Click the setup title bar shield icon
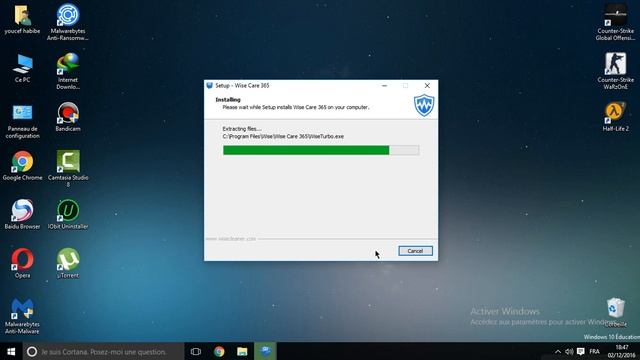 pyautogui.click(x=210, y=85)
